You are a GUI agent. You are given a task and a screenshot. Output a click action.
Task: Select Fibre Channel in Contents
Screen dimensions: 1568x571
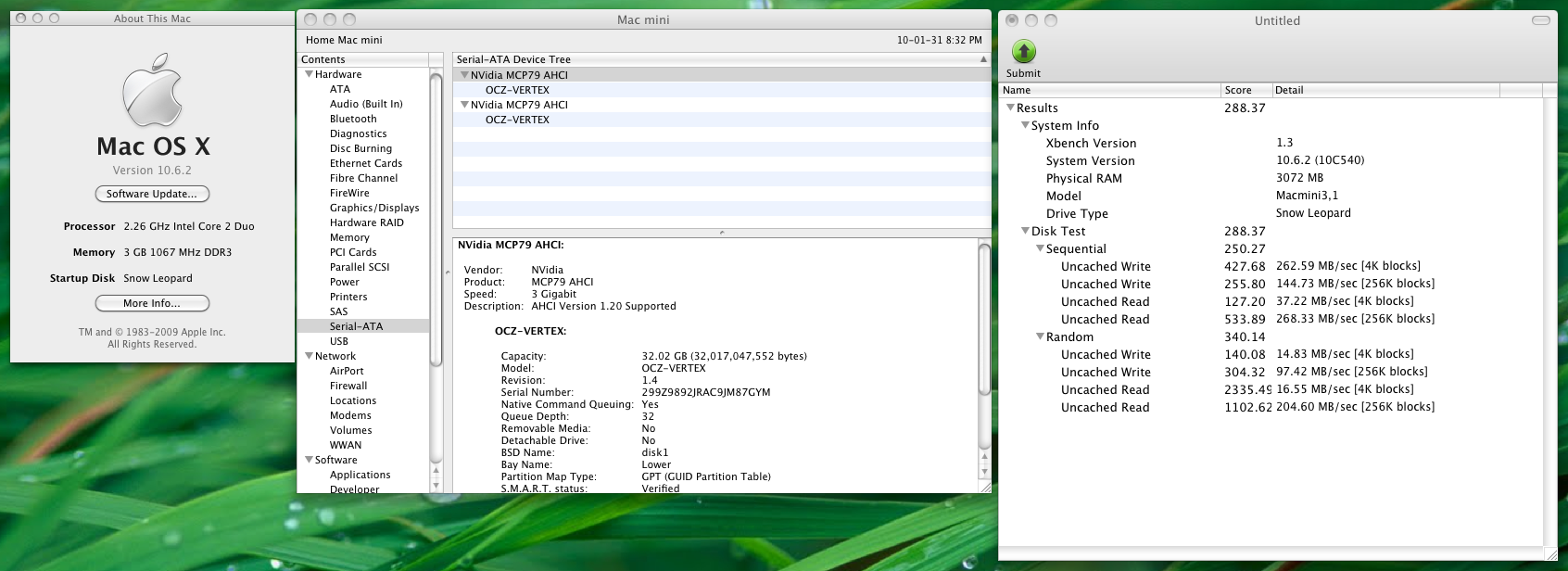pyautogui.click(x=363, y=178)
